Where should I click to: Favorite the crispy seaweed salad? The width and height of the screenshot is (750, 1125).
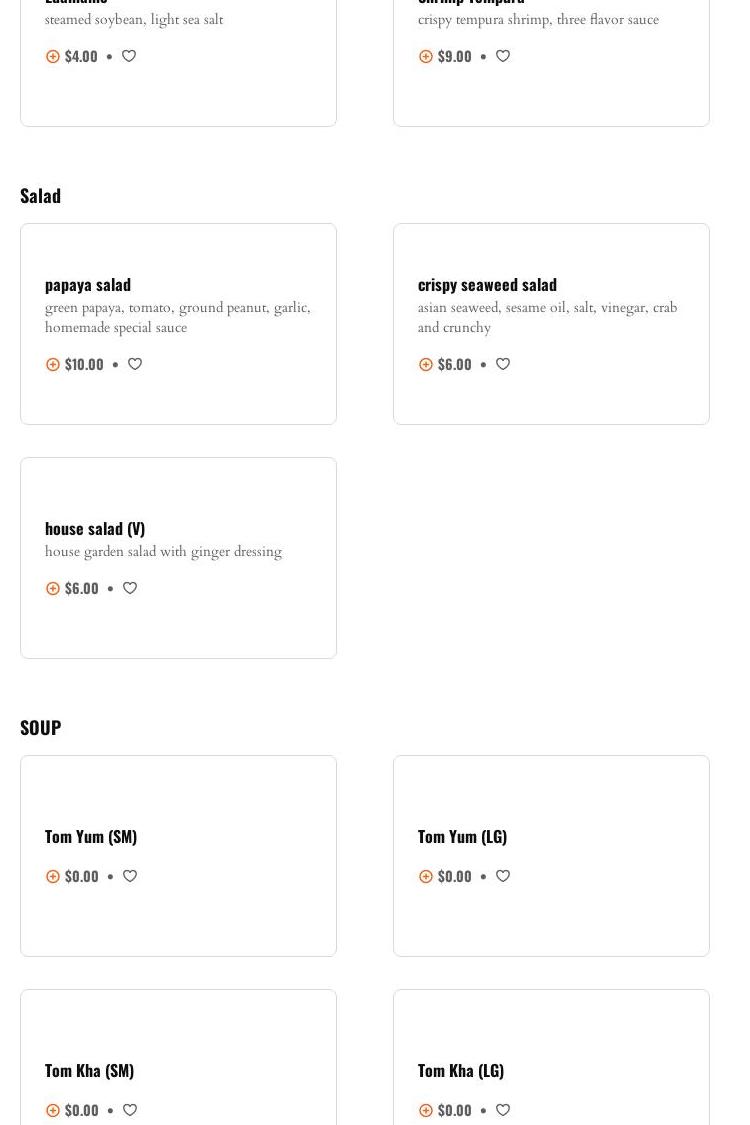[x=503, y=365]
